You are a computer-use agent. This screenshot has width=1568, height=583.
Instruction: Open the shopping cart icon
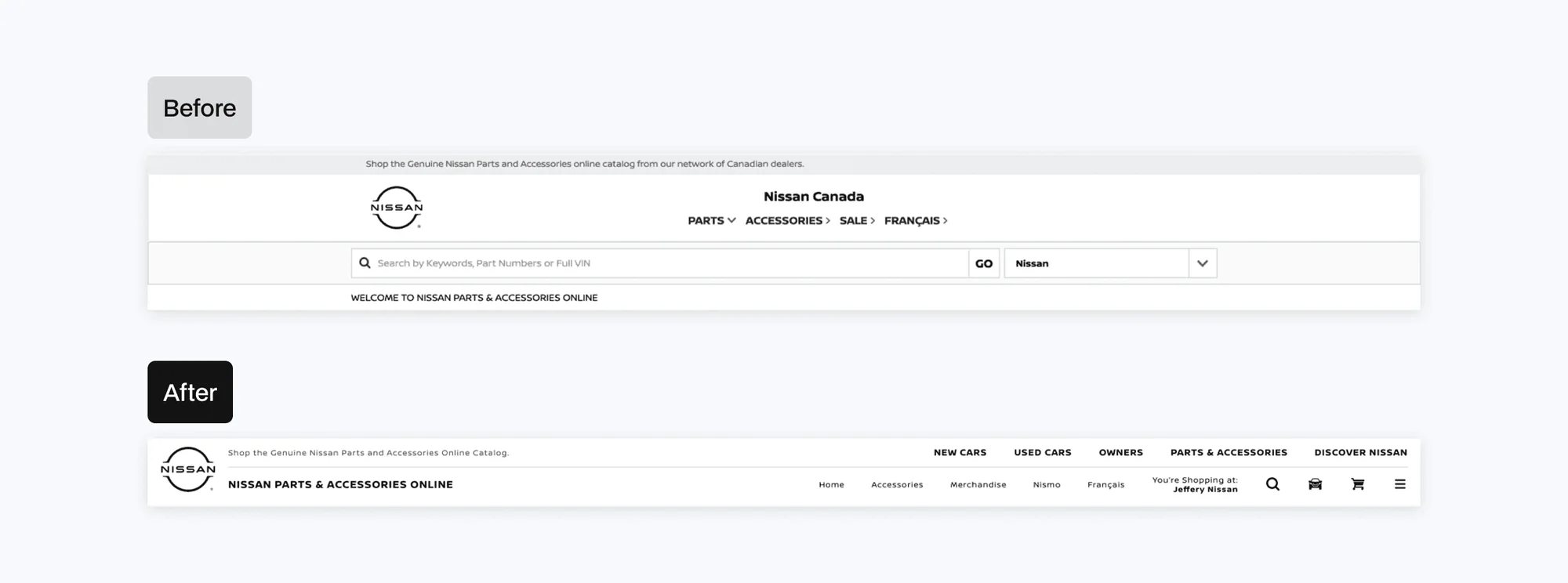[1358, 484]
